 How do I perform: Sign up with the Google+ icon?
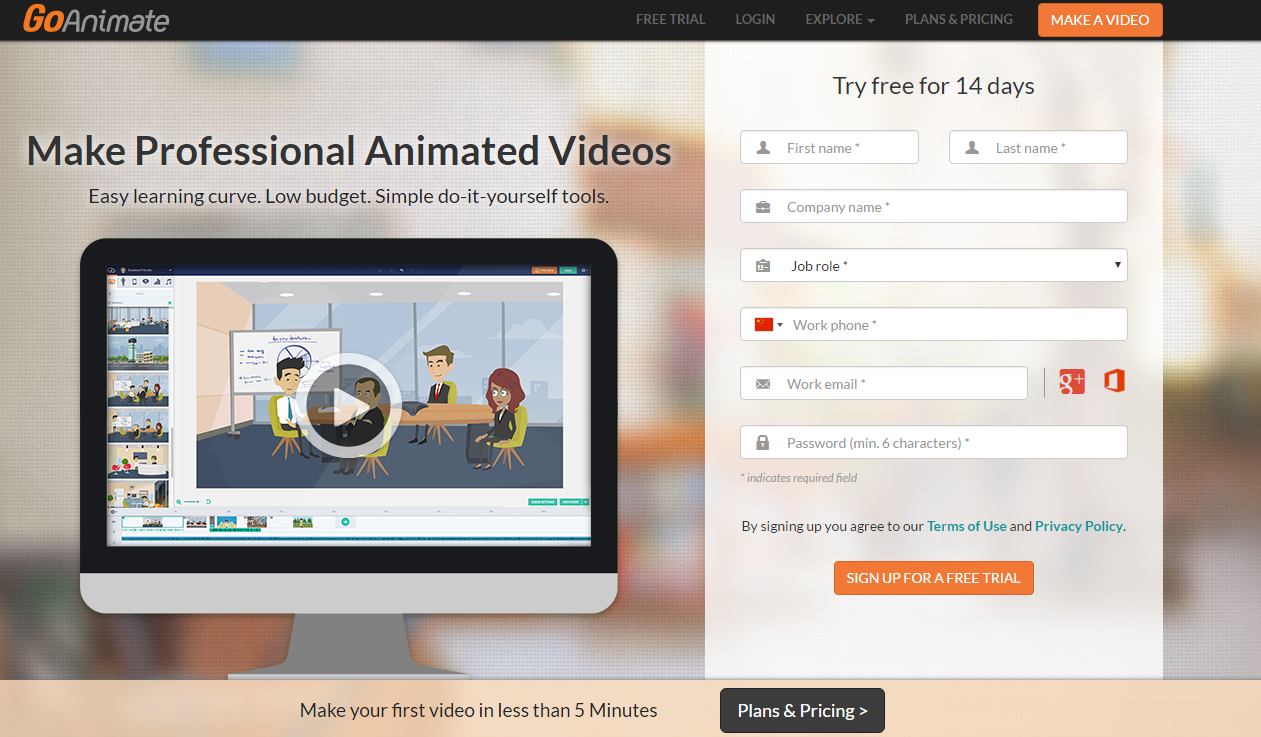point(1072,382)
